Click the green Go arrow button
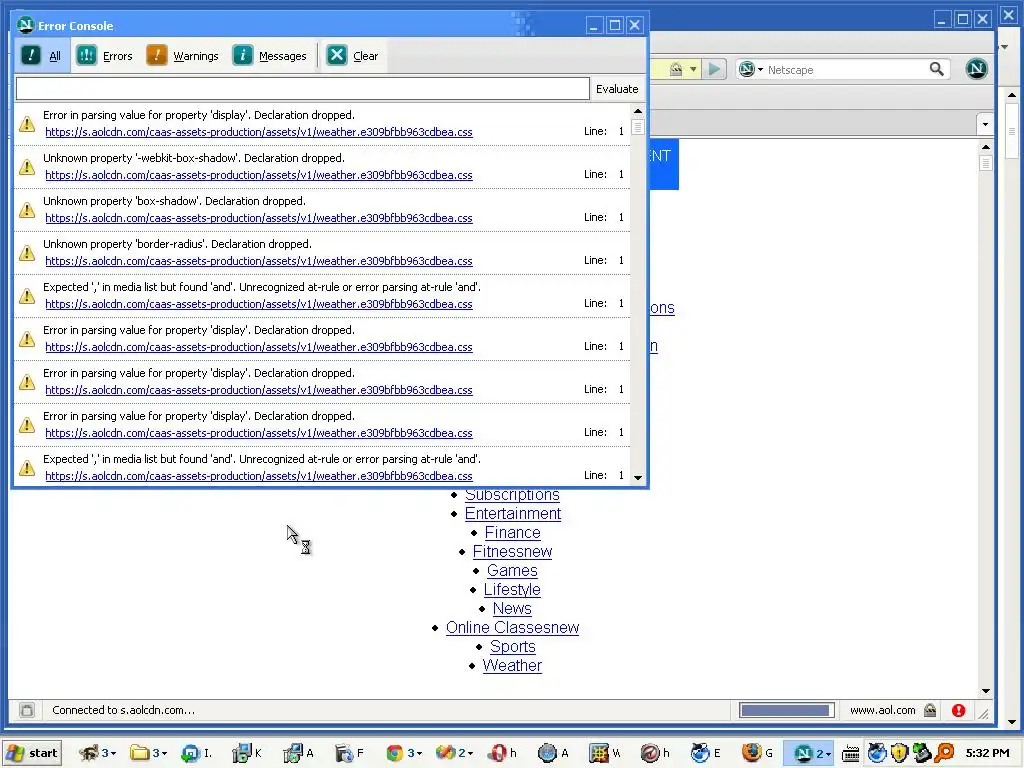The height and width of the screenshot is (768, 1024). click(714, 69)
